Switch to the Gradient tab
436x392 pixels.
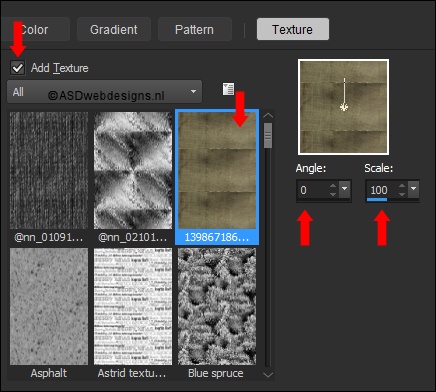[x=114, y=29]
